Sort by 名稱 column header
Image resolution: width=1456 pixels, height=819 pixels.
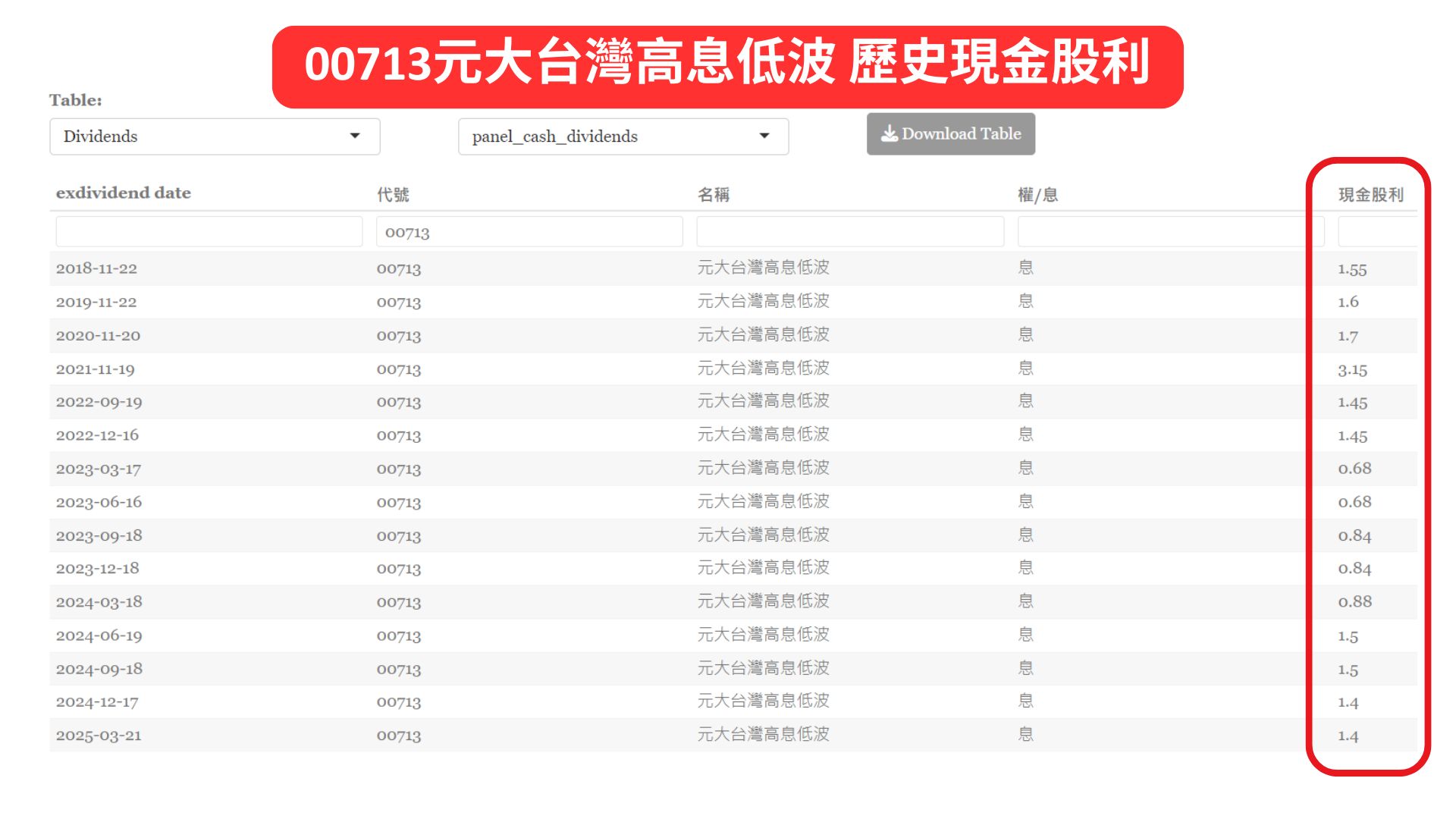[714, 195]
